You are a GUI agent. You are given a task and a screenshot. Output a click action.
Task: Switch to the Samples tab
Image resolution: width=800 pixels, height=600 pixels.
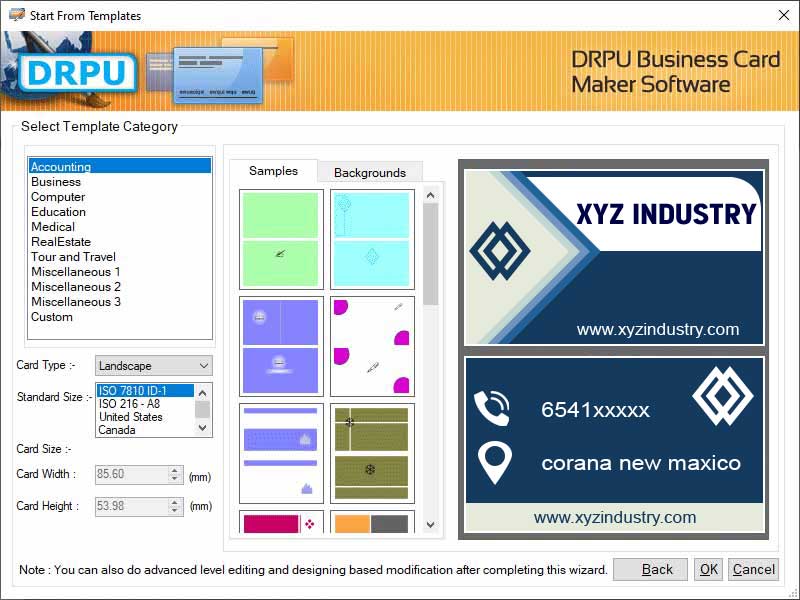click(x=272, y=171)
